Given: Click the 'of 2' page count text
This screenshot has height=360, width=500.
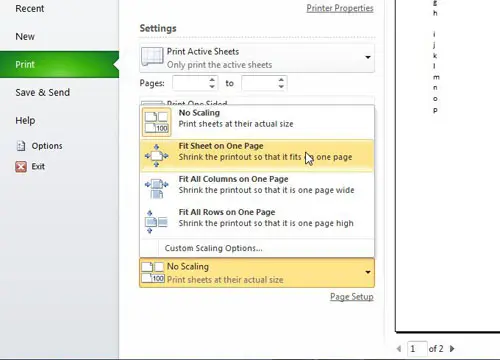Looking at the screenshot, I should 436,349.
